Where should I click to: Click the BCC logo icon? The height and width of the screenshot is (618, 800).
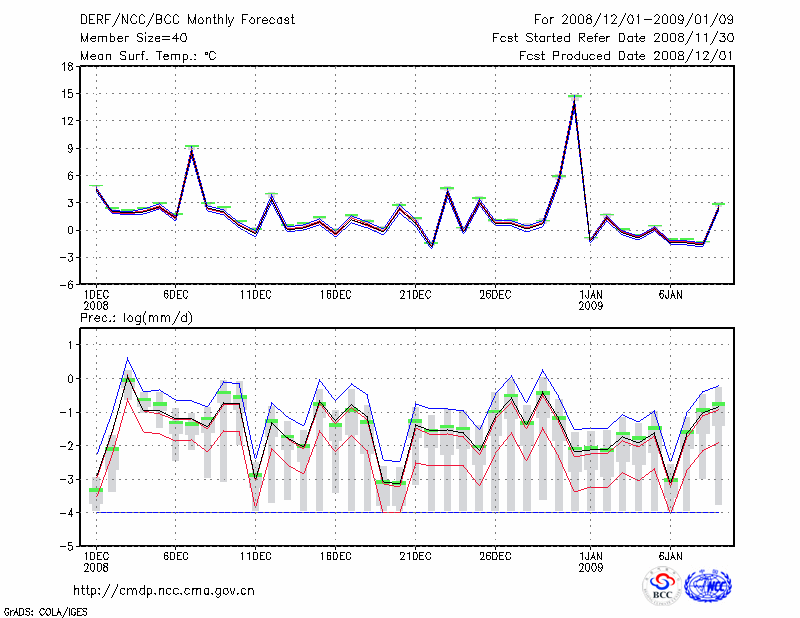[661, 586]
